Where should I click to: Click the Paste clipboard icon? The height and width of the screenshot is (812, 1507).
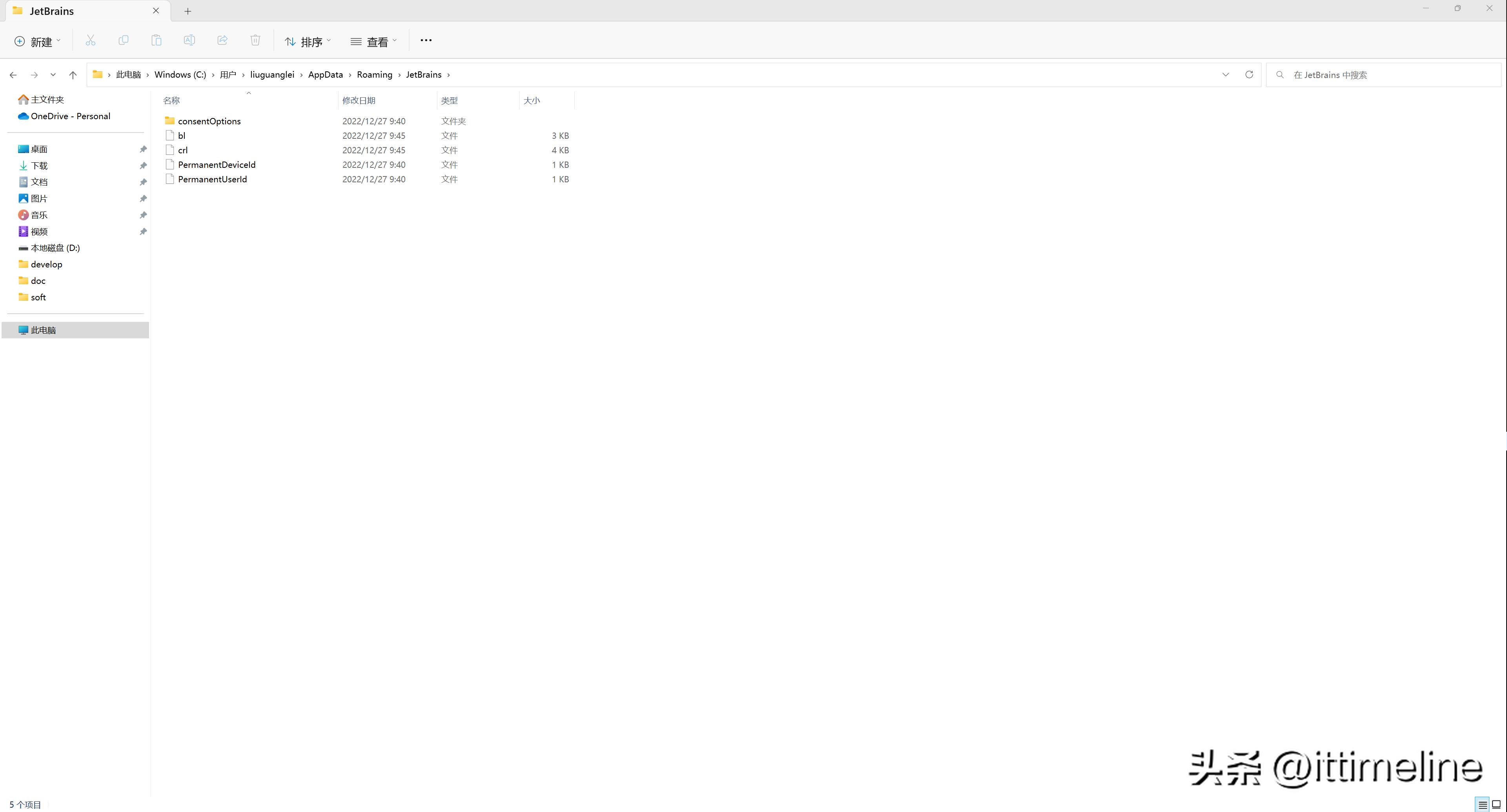[156, 40]
